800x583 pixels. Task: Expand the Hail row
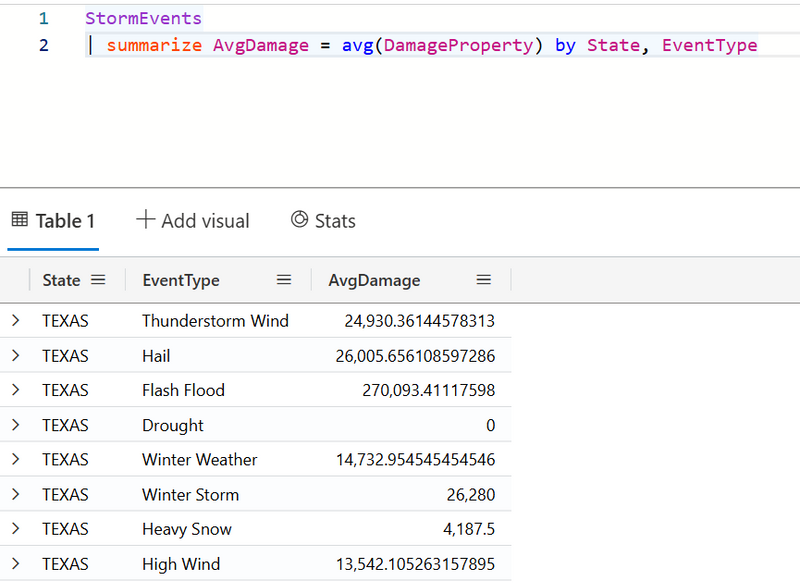coord(16,356)
